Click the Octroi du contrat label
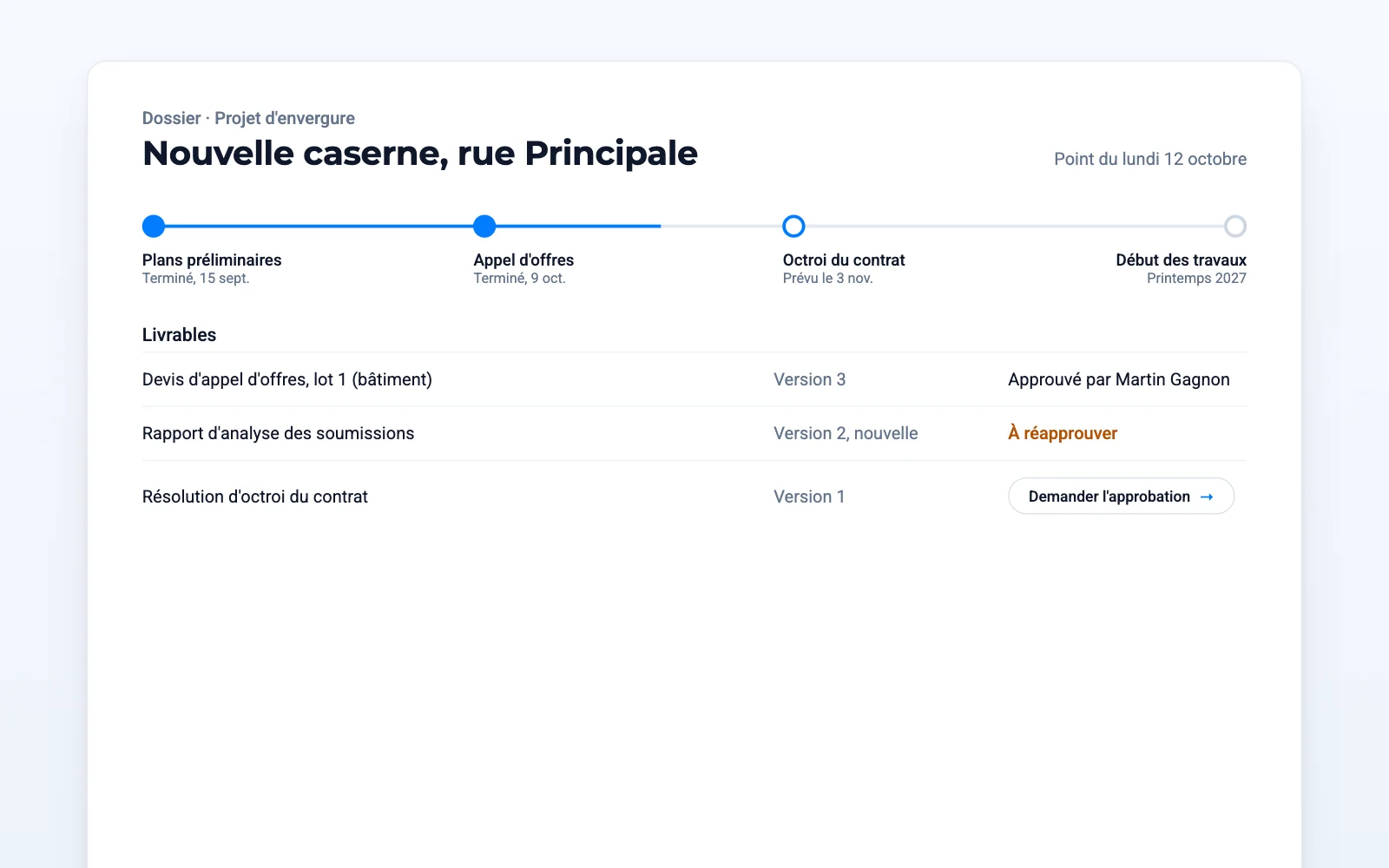This screenshot has width=1389, height=868. (844, 260)
